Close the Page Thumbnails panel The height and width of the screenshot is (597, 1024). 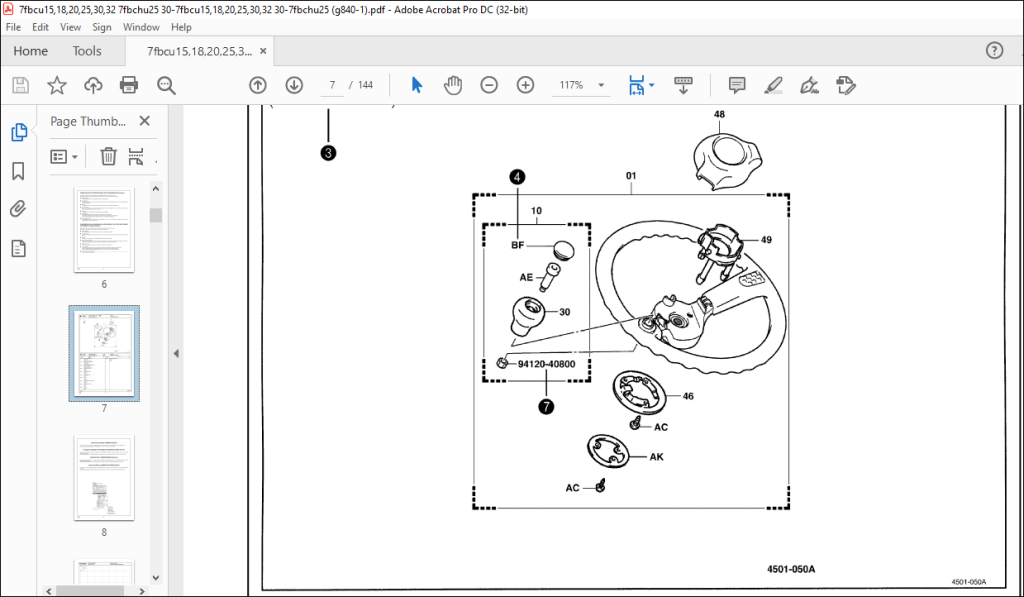click(144, 121)
